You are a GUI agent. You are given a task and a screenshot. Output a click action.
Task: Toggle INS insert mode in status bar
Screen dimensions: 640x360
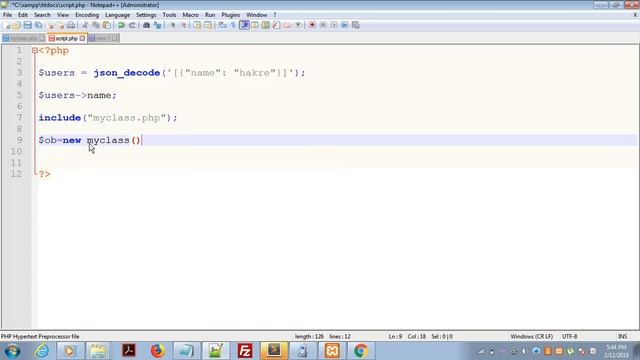coord(622,337)
